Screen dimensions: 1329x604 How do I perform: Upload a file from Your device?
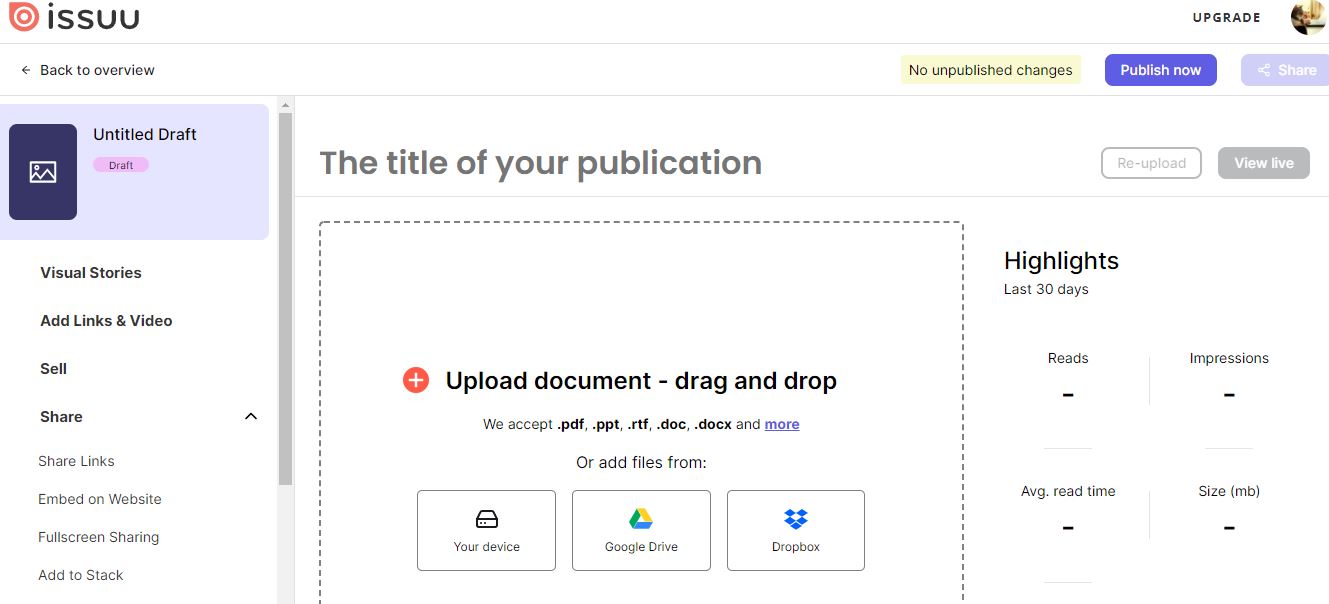[x=486, y=530]
